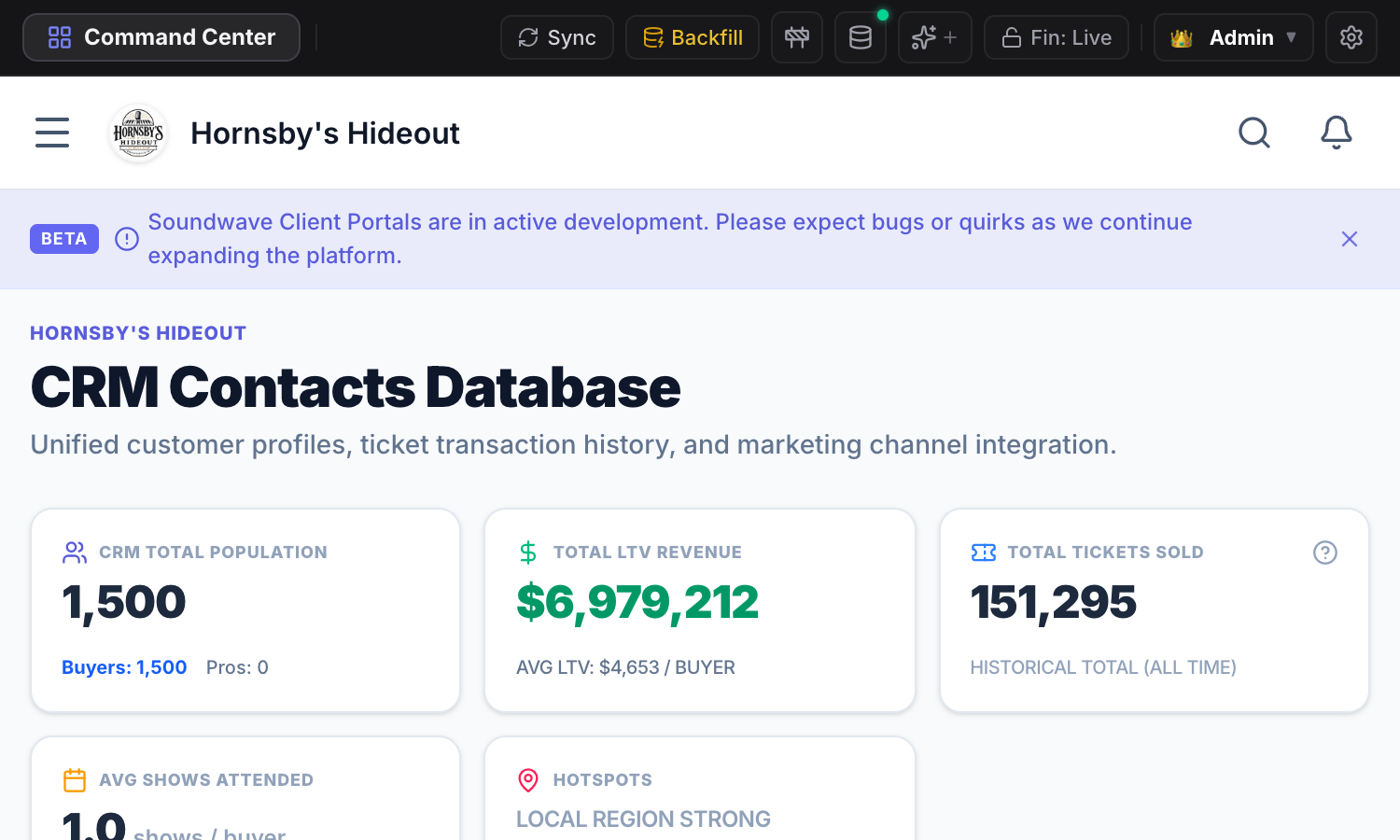Start the Backfill action
Viewport: 1400px width, 840px height.
tap(693, 37)
